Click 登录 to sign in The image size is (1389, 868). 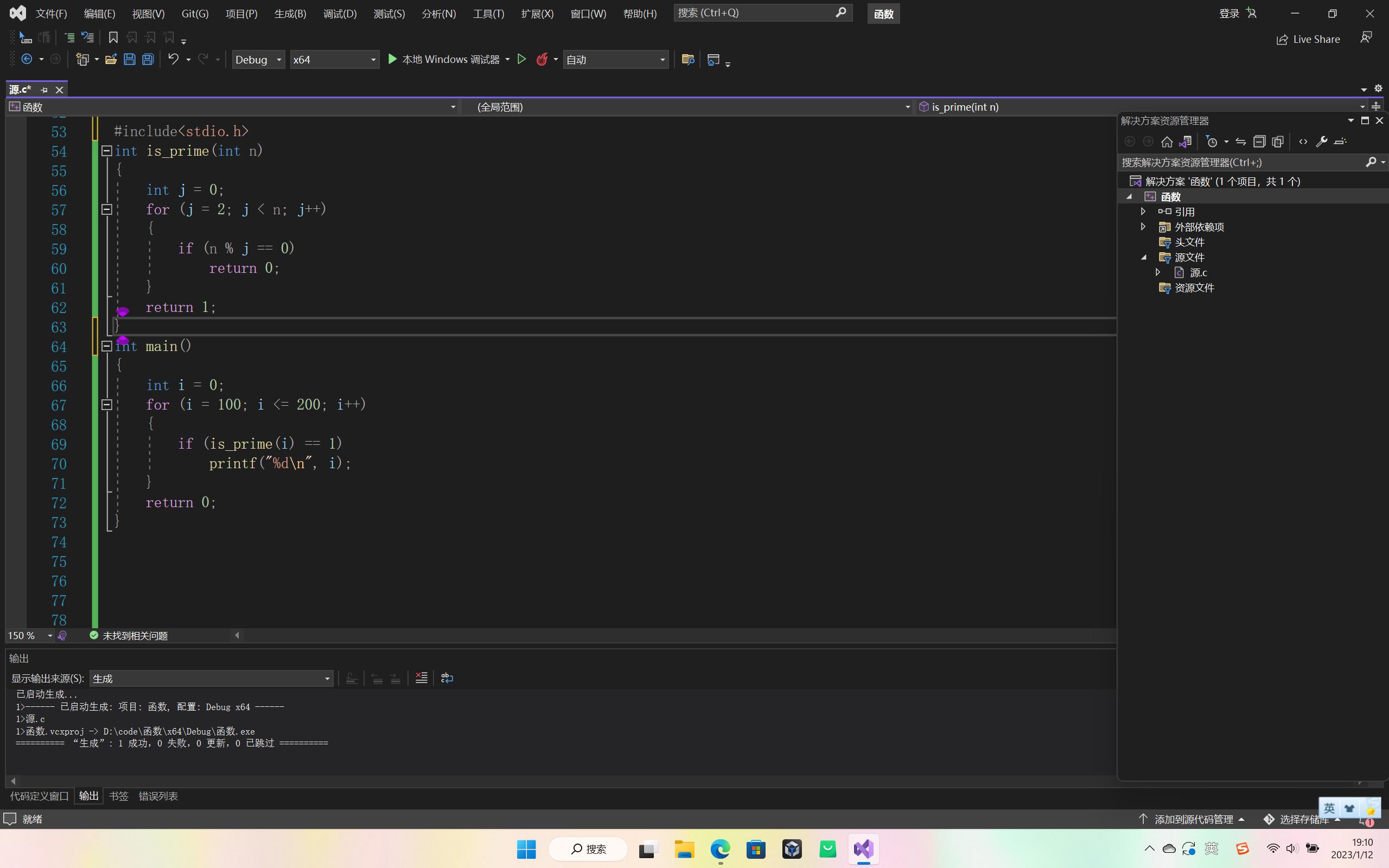(x=1229, y=13)
